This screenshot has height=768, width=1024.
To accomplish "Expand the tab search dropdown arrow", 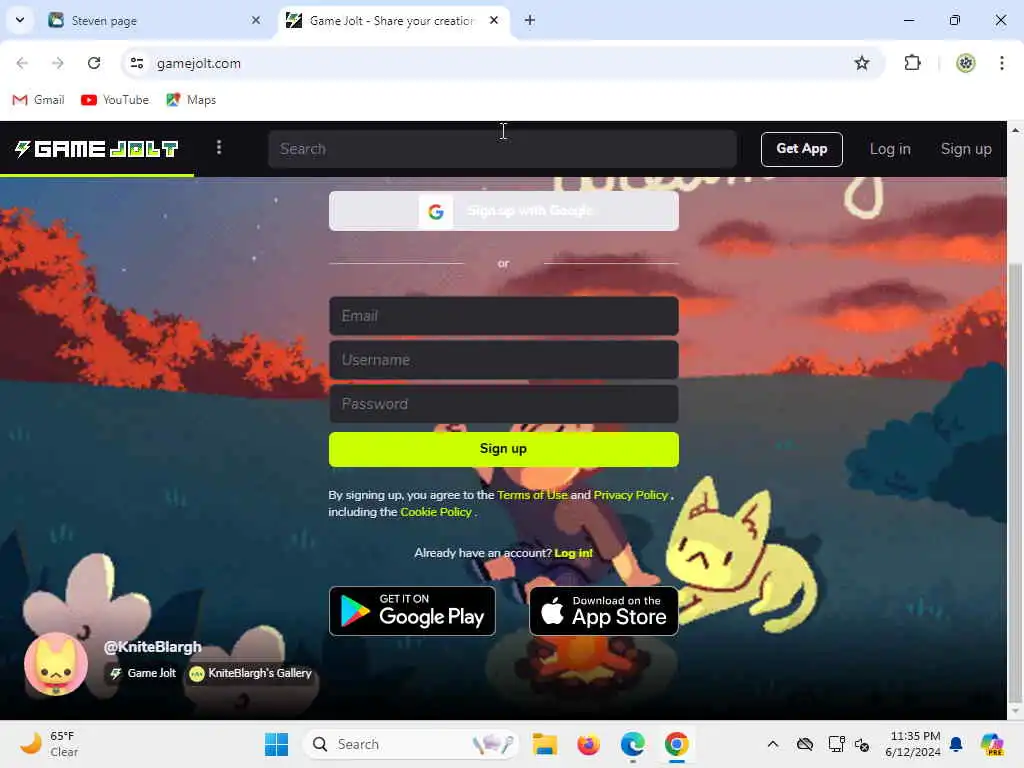I will click(x=20, y=20).
